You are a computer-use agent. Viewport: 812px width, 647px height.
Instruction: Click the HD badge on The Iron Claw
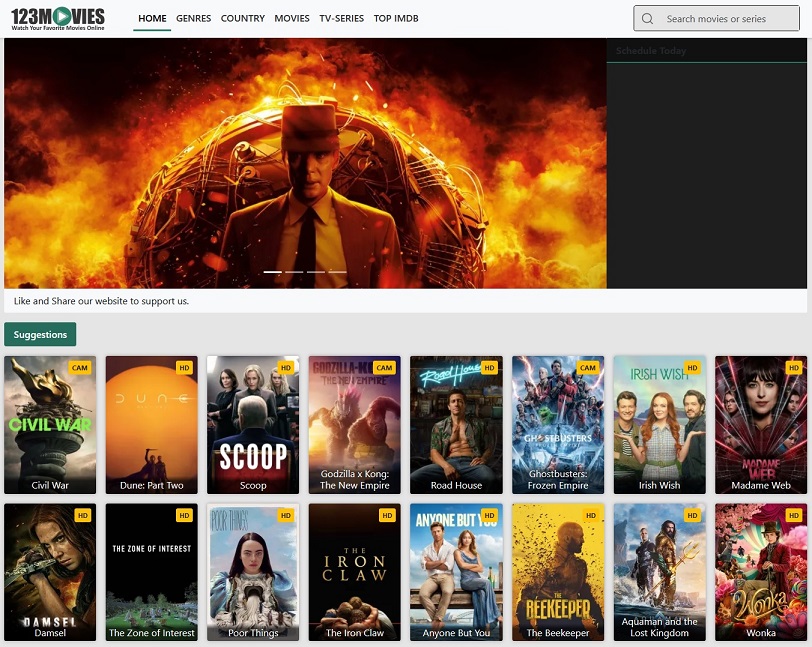(387, 515)
